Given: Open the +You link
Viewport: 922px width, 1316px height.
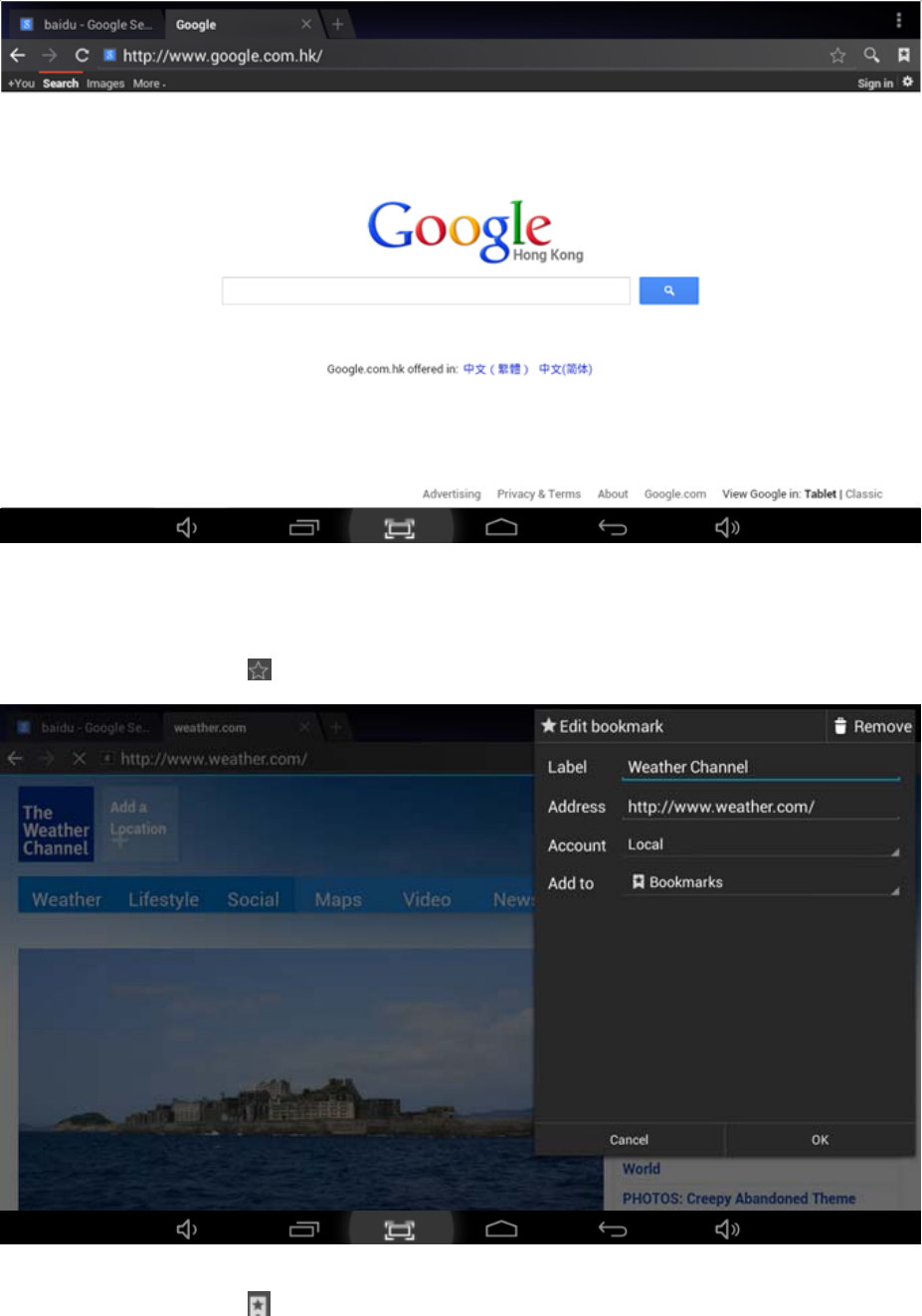Looking at the screenshot, I should [21, 84].
